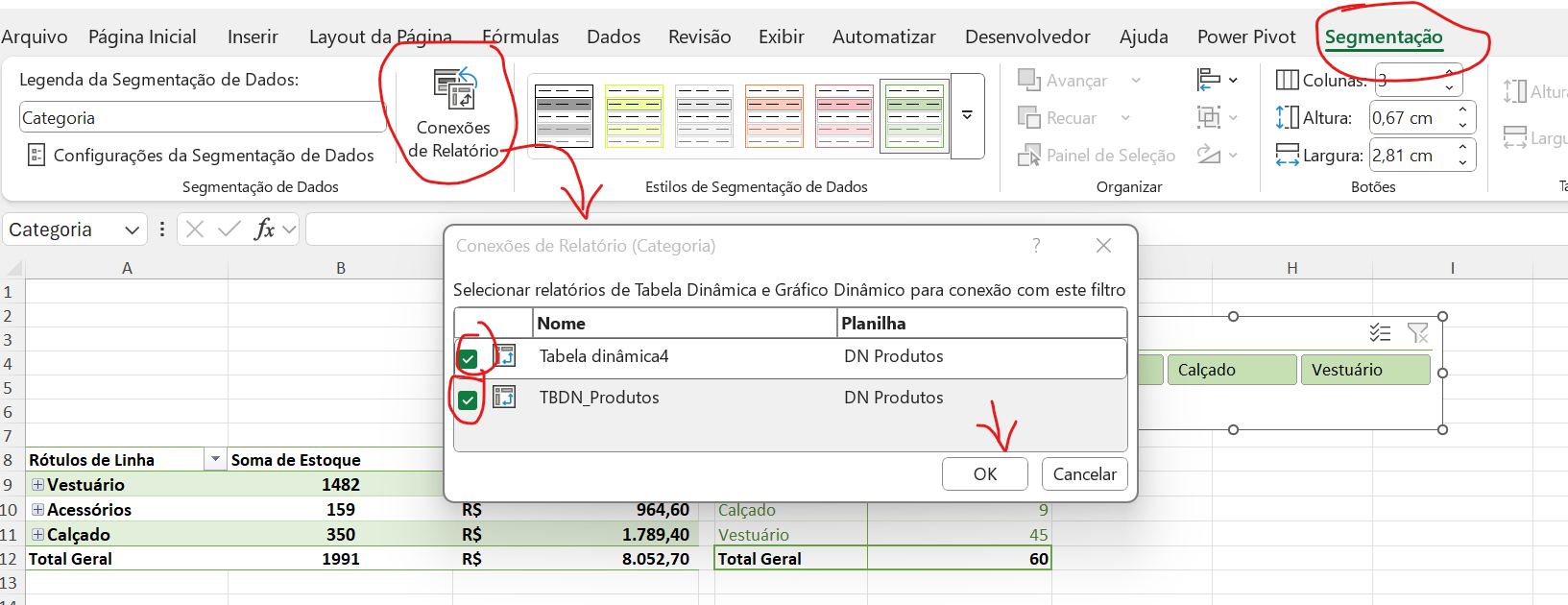Screen dimensions: 1568x605
Task: Click the name box options dots
Action: click(x=162, y=230)
